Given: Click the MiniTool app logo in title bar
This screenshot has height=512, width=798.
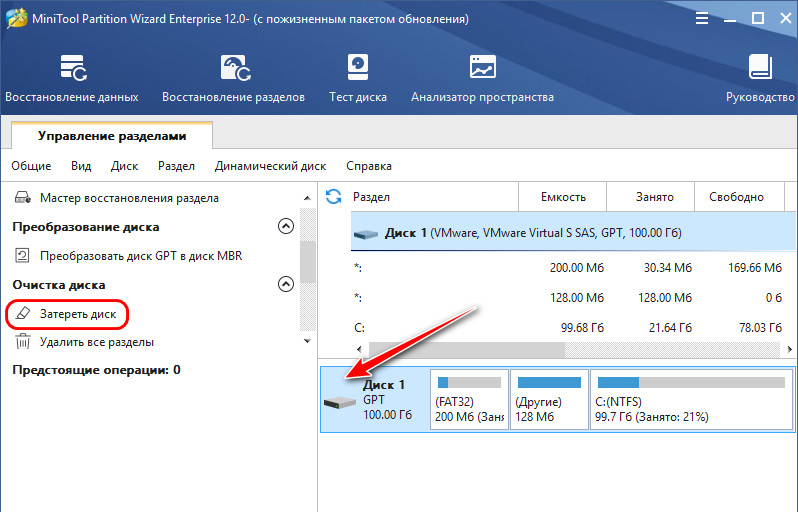Looking at the screenshot, I should (x=16, y=18).
